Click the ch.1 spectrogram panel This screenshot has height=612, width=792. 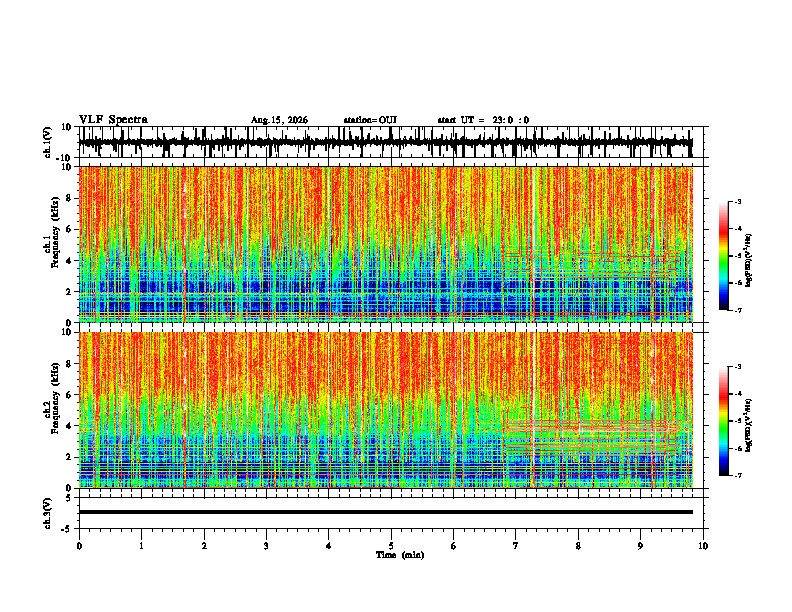click(x=385, y=244)
